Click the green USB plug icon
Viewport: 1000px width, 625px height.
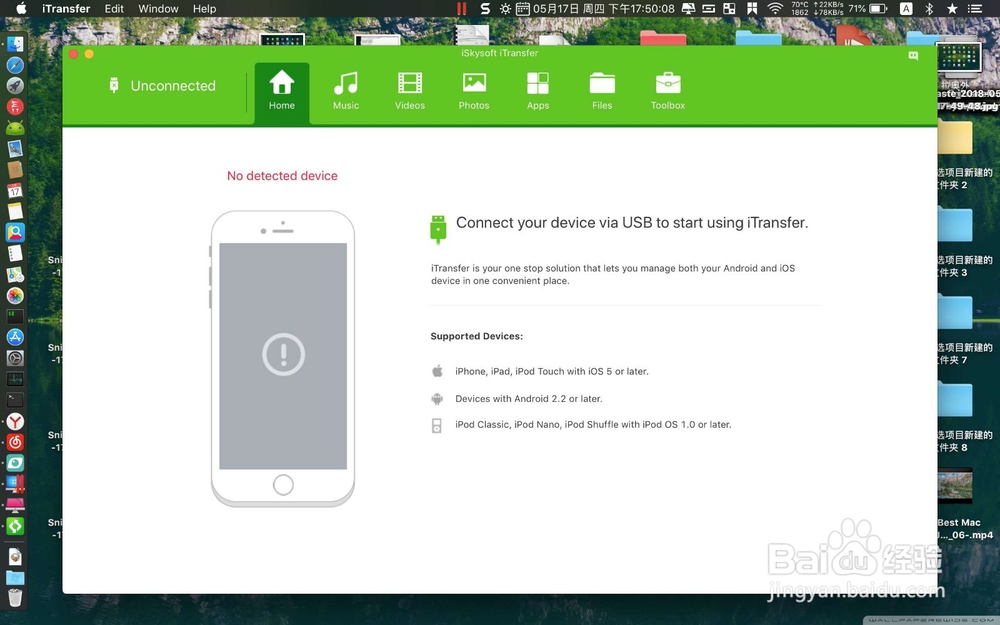(x=438, y=229)
